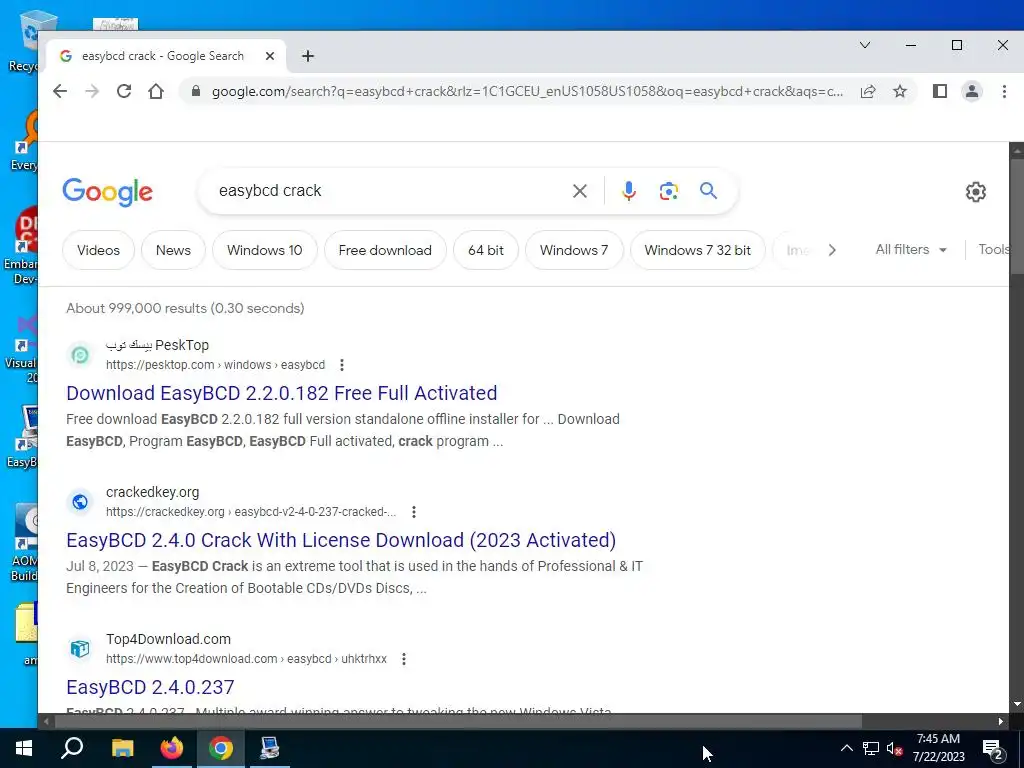Switch to Chrome on the taskbar

pos(221,748)
